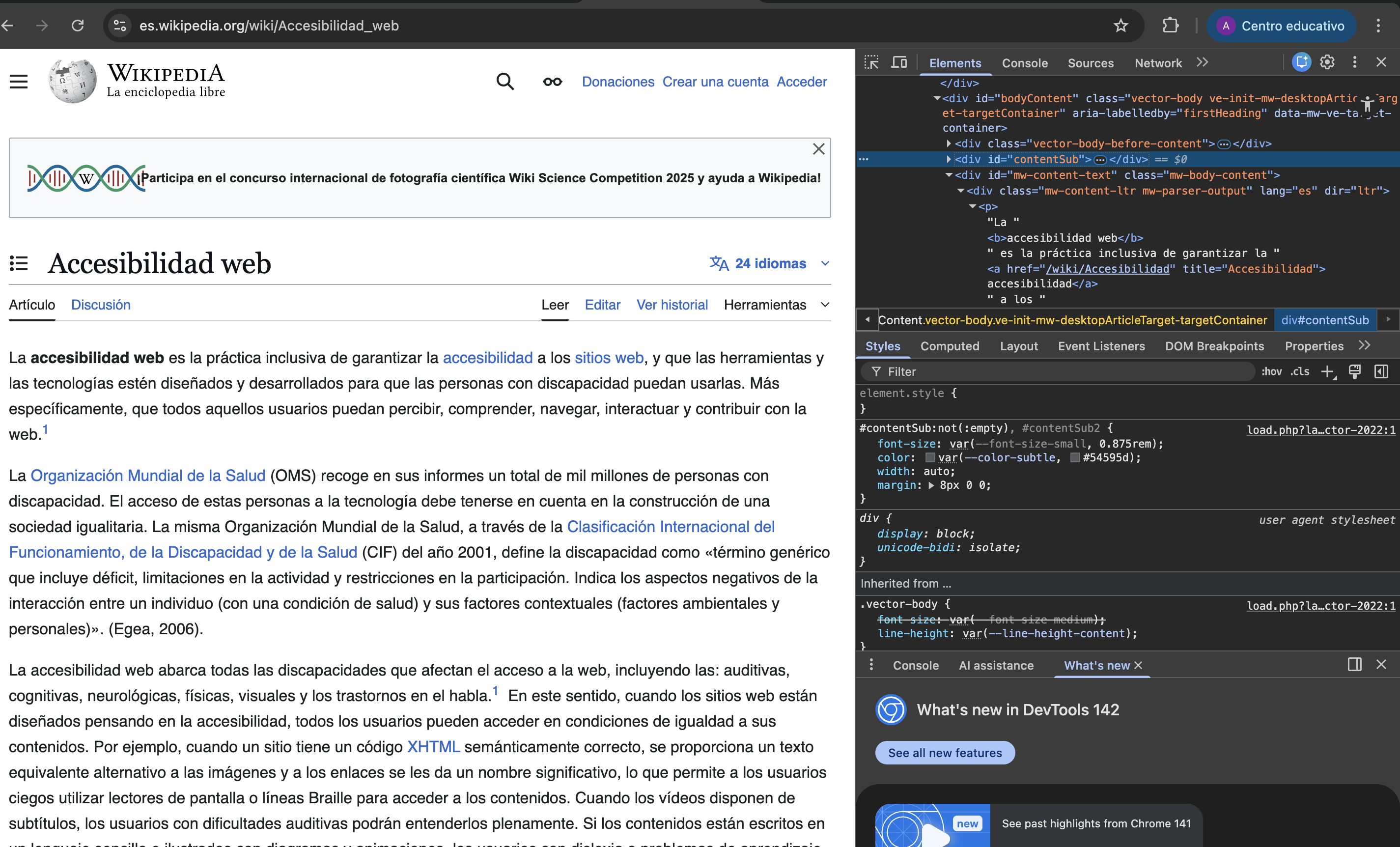The width and height of the screenshot is (1400, 847).
Task: Click the Wikipedia search magnifier icon
Action: coord(504,82)
